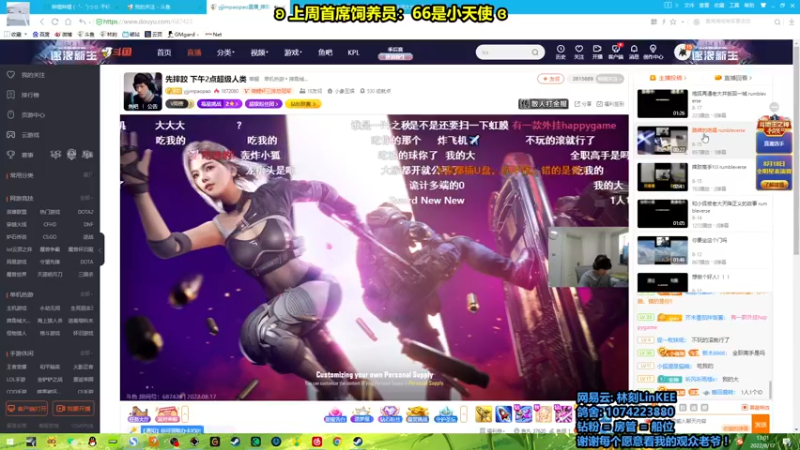Click browser refresh icon
This screenshot has height=450, width=800.
point(55,22)
